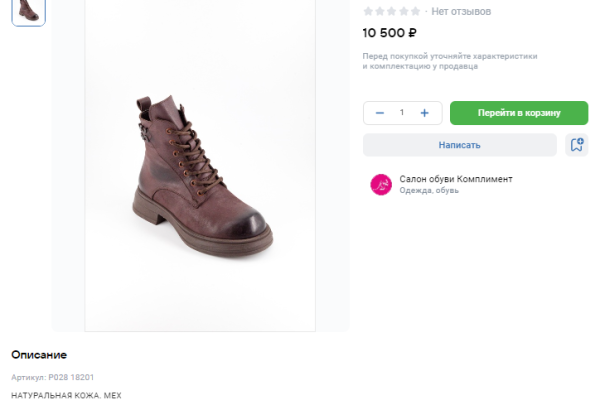Click the Артикул P028 18201 text
This screenshot has width=600, height=400.
coord(53,377)
